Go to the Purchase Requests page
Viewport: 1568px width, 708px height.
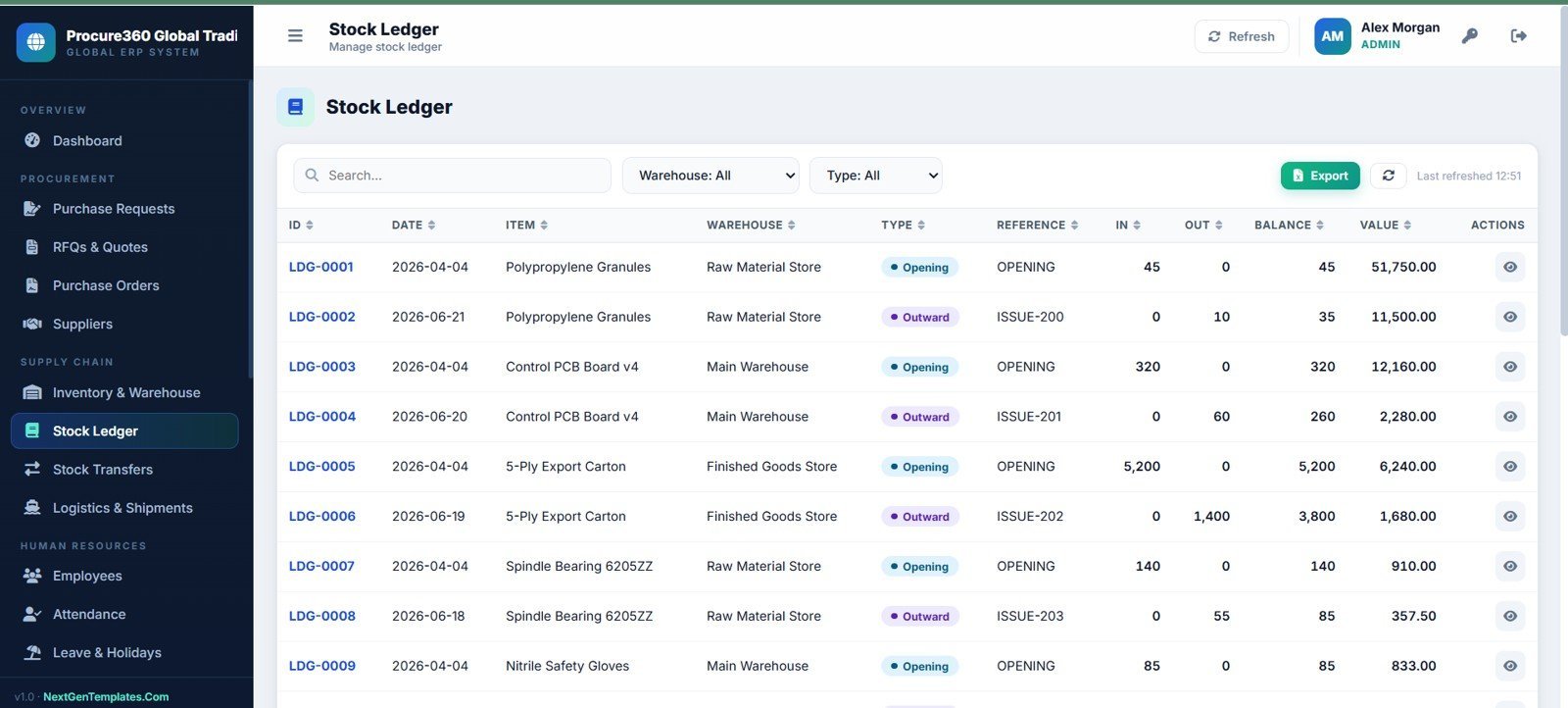[x=124, y=208]
